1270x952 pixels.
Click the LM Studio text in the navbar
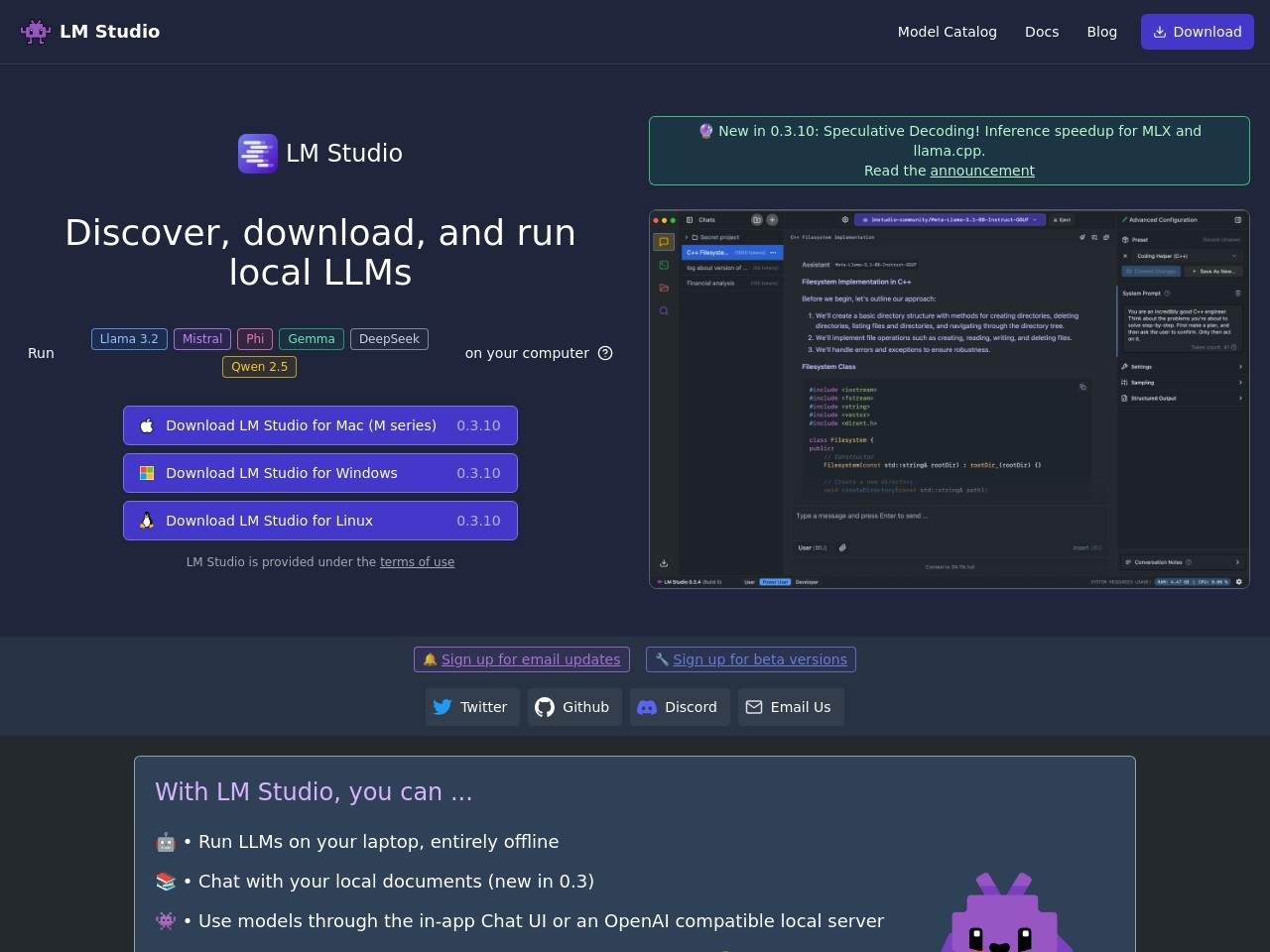coord(109,32)
